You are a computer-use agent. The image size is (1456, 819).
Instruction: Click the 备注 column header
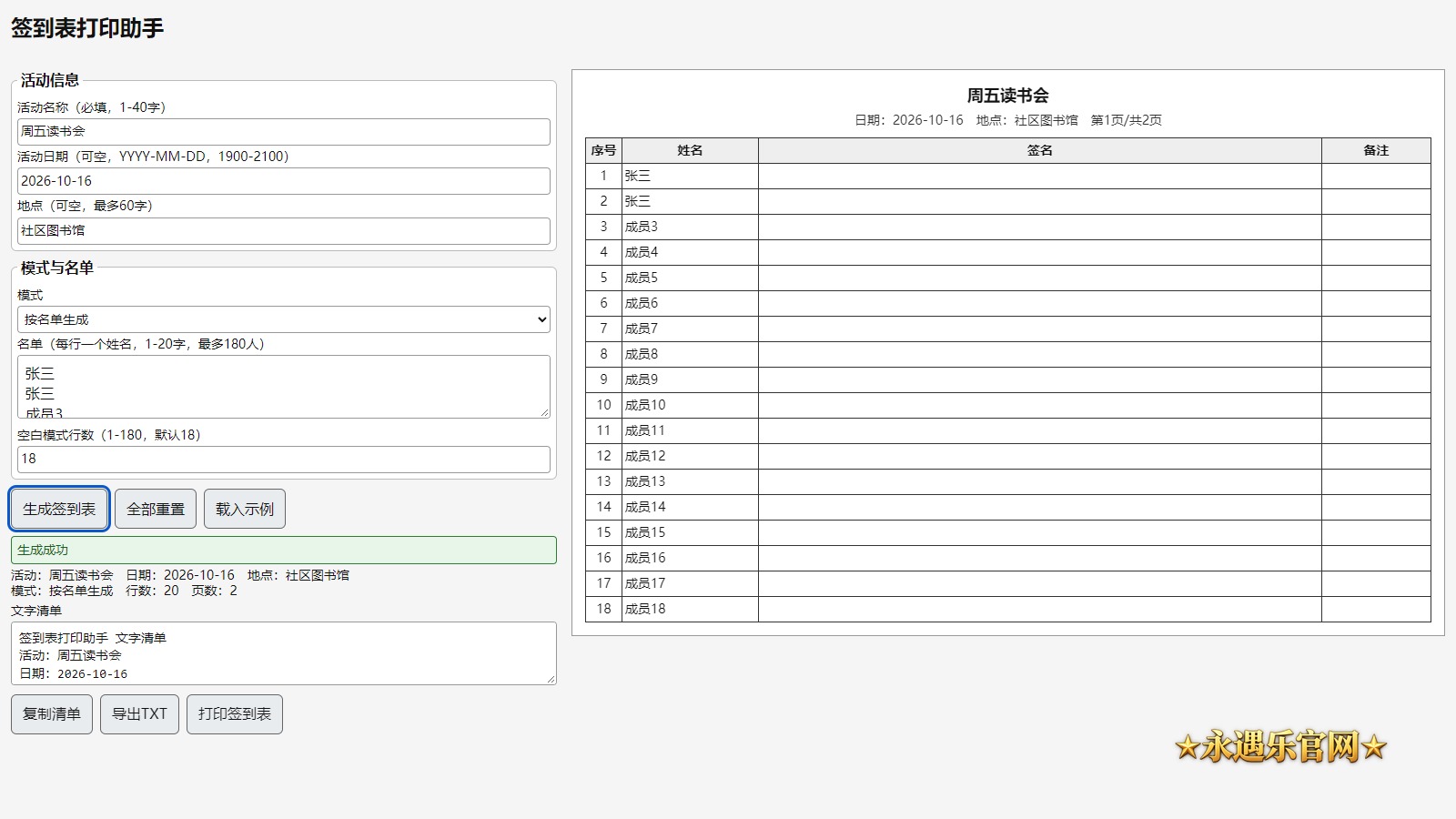pyautogui.click(x=1376, y=151)
